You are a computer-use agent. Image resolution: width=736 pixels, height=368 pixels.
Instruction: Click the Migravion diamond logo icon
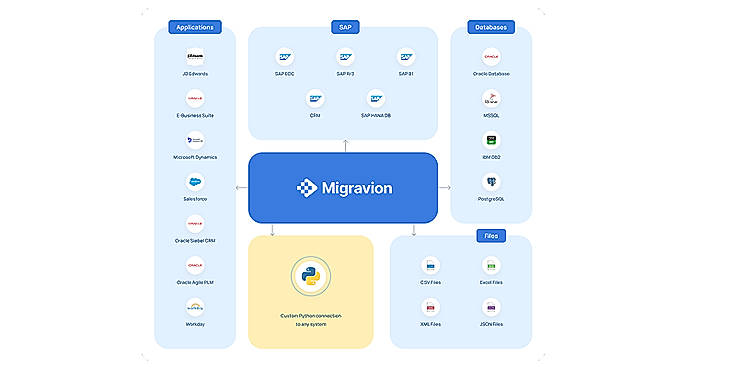307,188
